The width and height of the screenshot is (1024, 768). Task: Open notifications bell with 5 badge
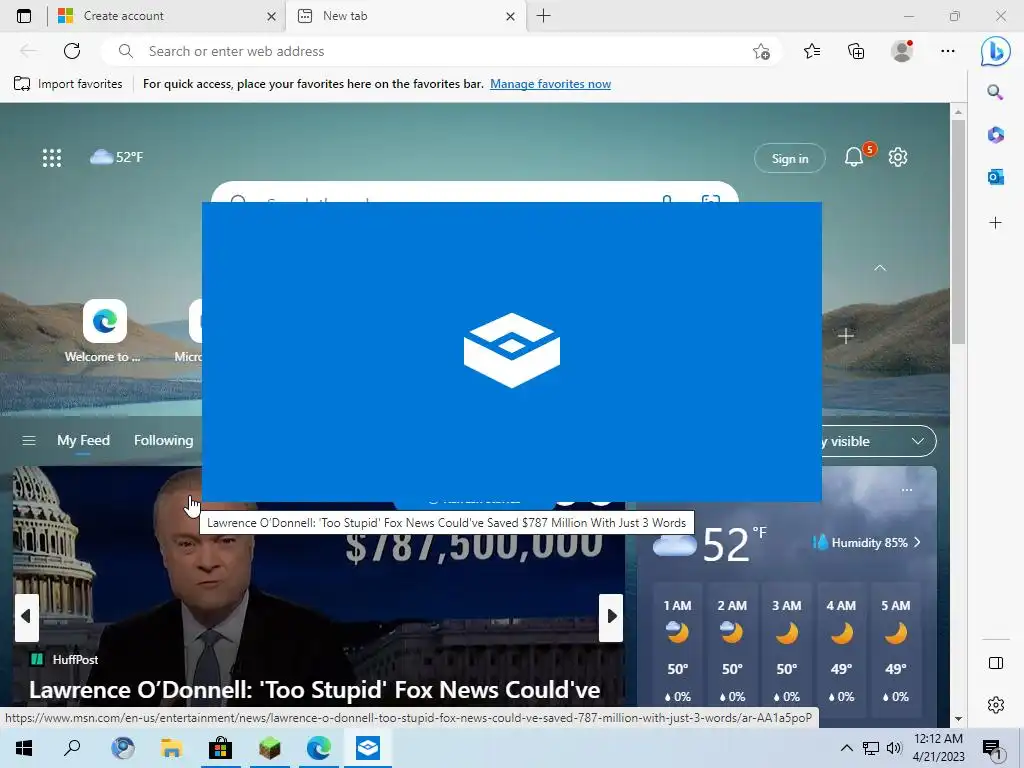click(854, 157)
